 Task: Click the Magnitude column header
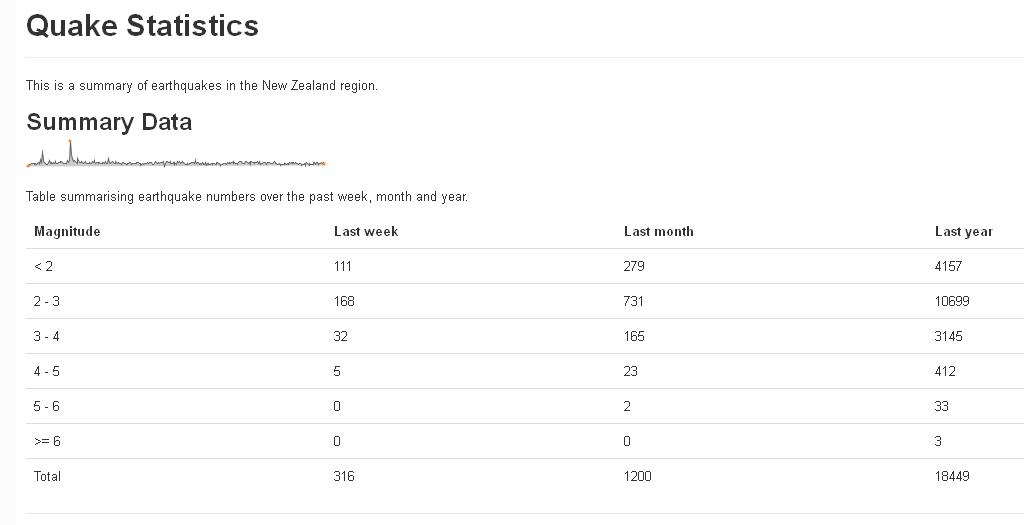(x=67, y=231)
